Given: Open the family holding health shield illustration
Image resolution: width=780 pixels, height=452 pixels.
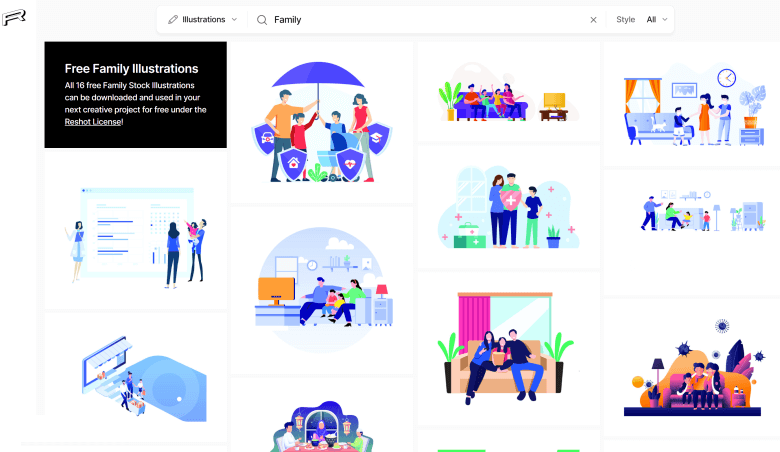Looking at the screenshot, I should click(x=508, y=207).
